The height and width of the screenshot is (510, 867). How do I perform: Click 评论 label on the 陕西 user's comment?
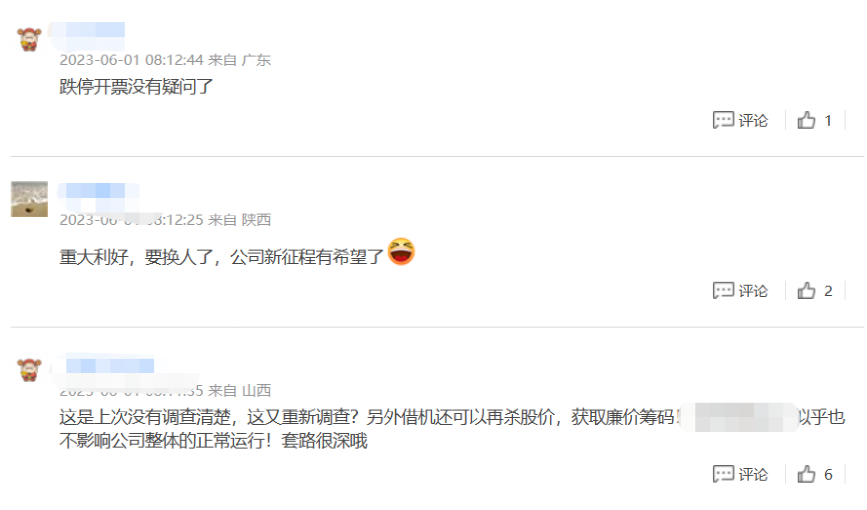pos(753,291)
